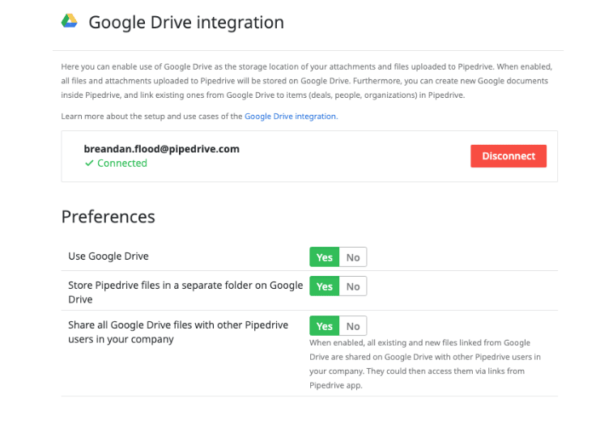Click the sharing help description text
600x428 pixels.
425,364
